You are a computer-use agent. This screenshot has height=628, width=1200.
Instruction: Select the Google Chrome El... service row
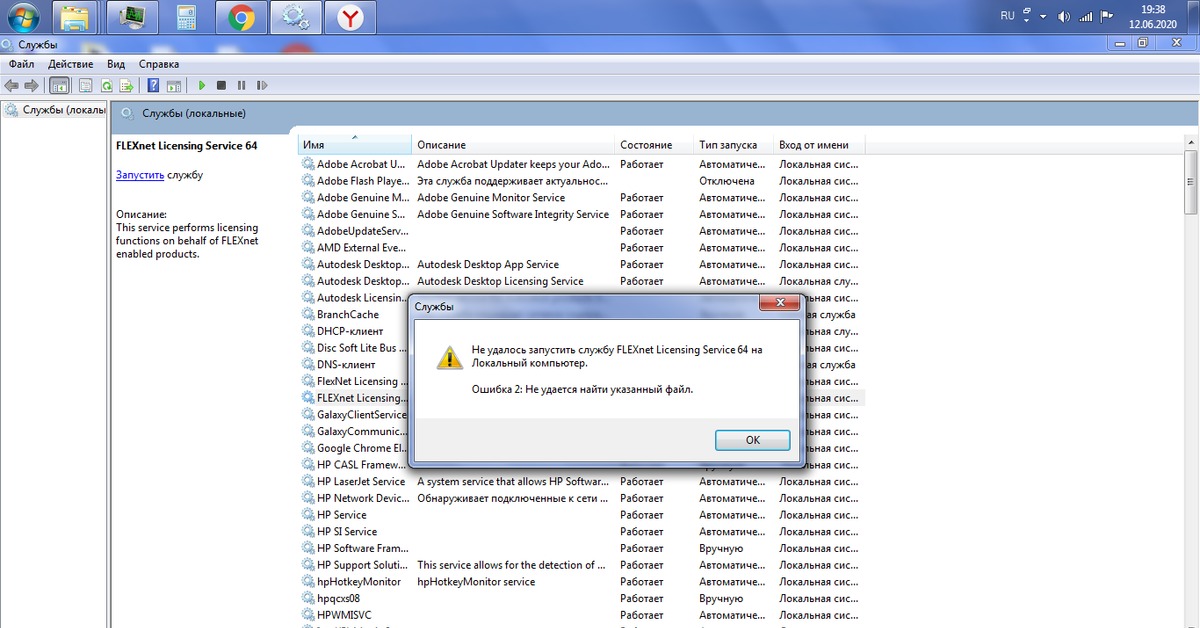point(355,448)
